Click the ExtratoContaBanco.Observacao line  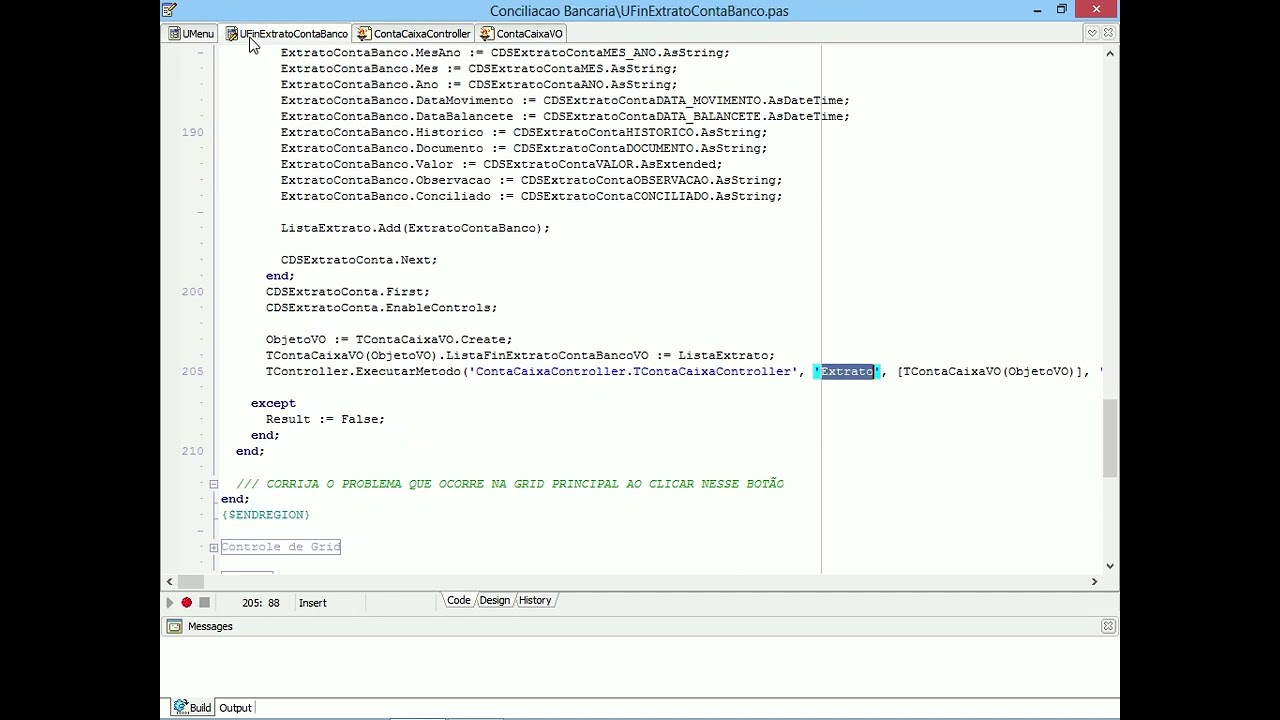tap(531, 180)
